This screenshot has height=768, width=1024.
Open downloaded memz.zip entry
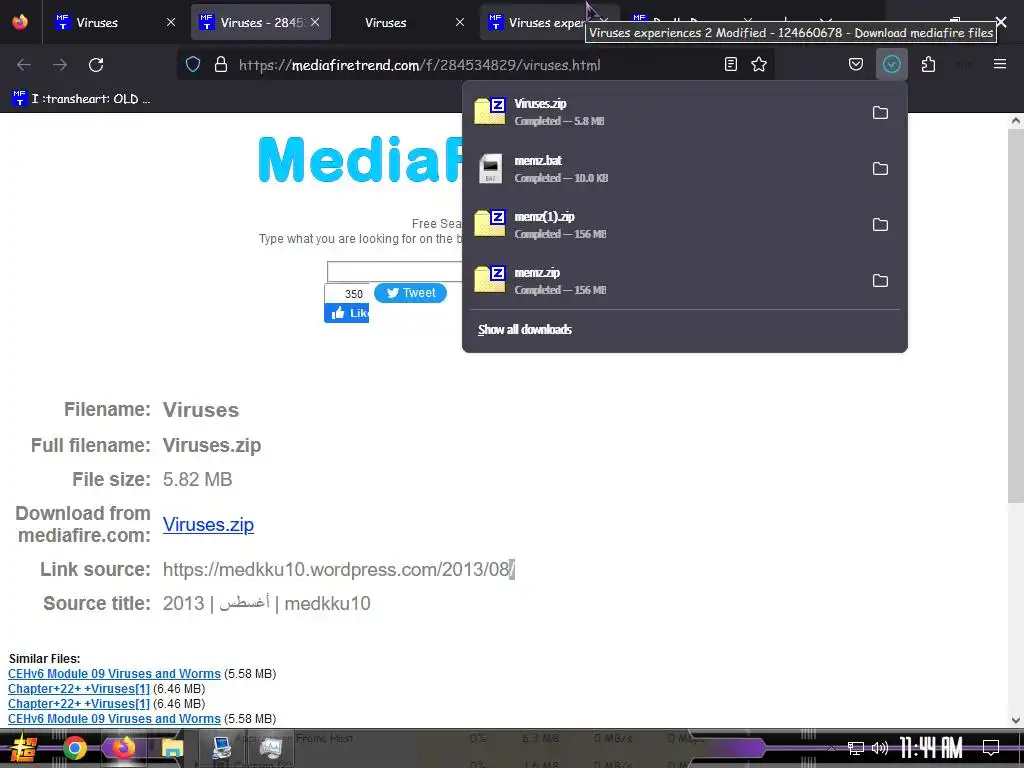click(663, 281)
